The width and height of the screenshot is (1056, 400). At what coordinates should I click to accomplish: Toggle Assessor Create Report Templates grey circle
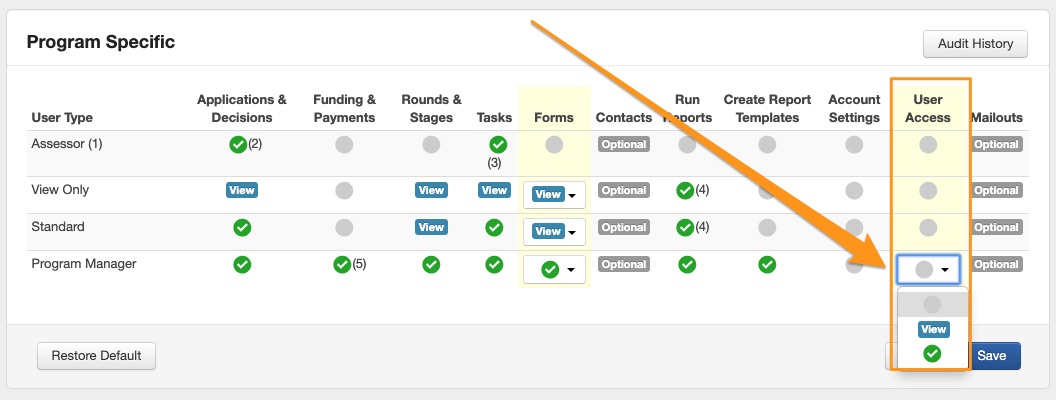767,145
